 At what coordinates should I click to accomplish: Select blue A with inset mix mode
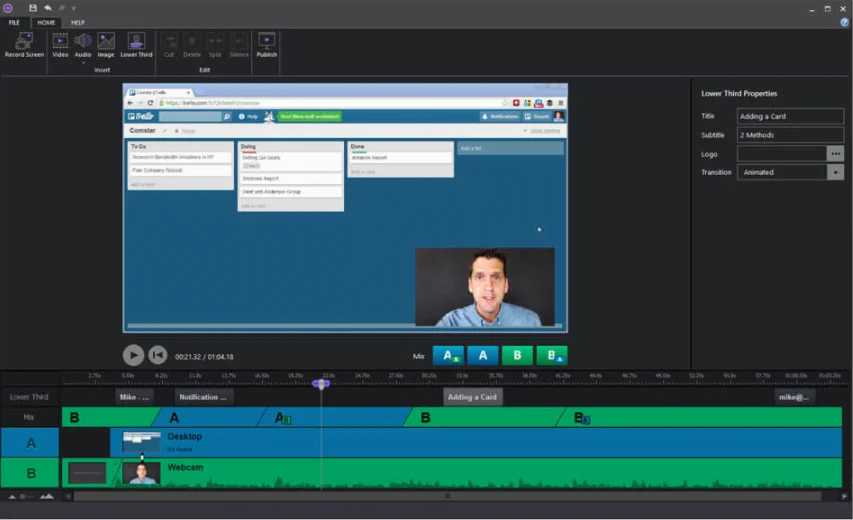click(449, 355)
